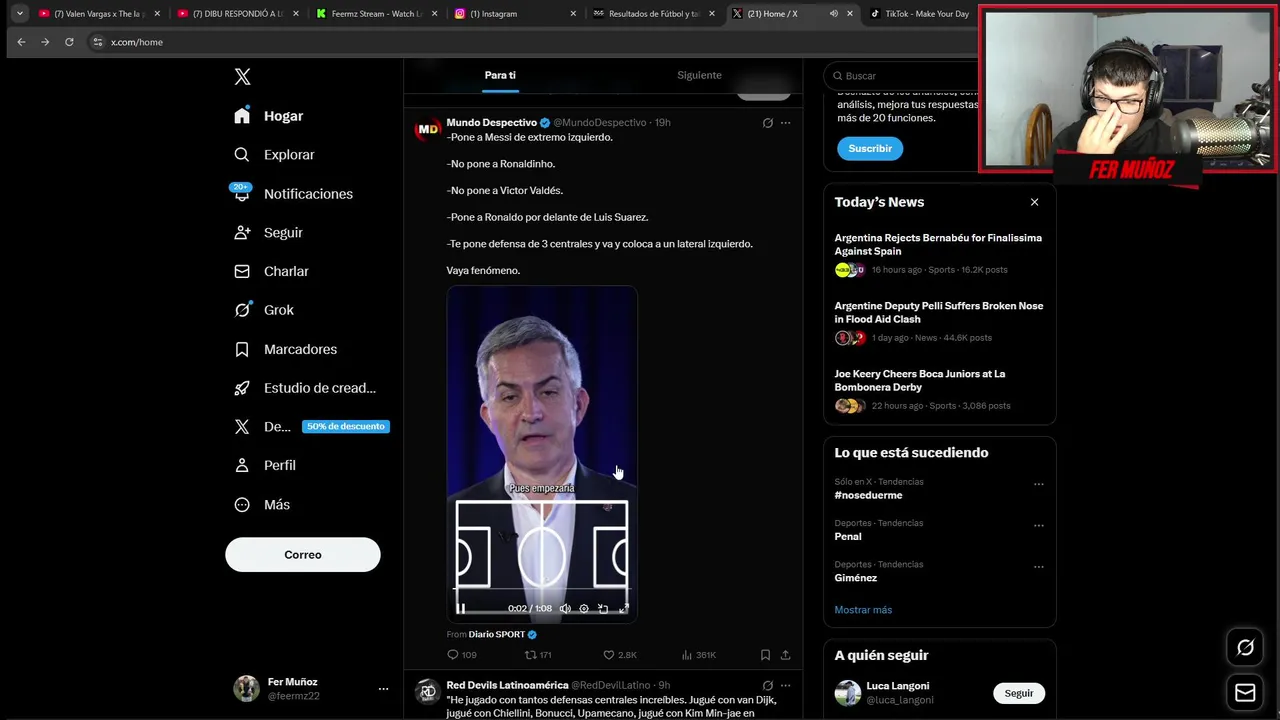Click Fer Muñoz profile avatar at sidebar bottom

click(x=246, y=688)
